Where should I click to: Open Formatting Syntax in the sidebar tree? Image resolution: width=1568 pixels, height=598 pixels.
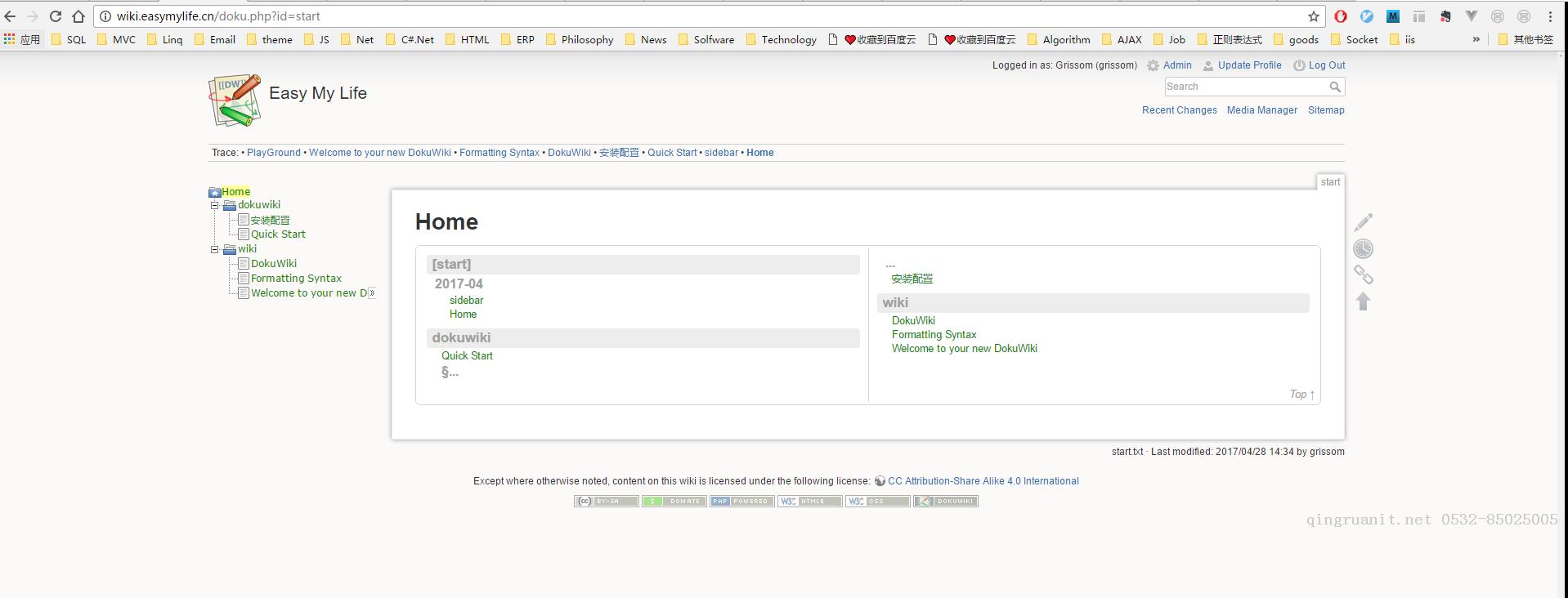coord(296,279)
